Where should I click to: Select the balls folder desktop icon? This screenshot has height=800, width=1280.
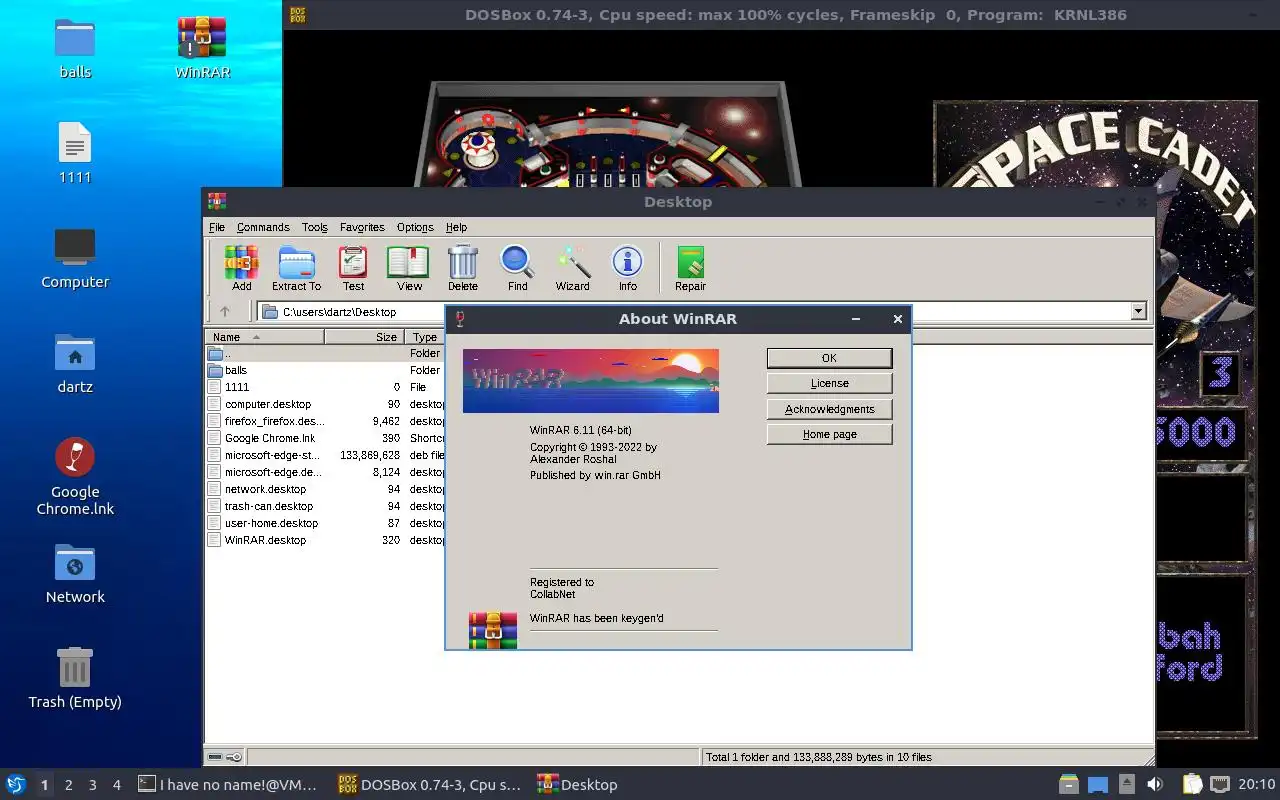pos(75,47)
